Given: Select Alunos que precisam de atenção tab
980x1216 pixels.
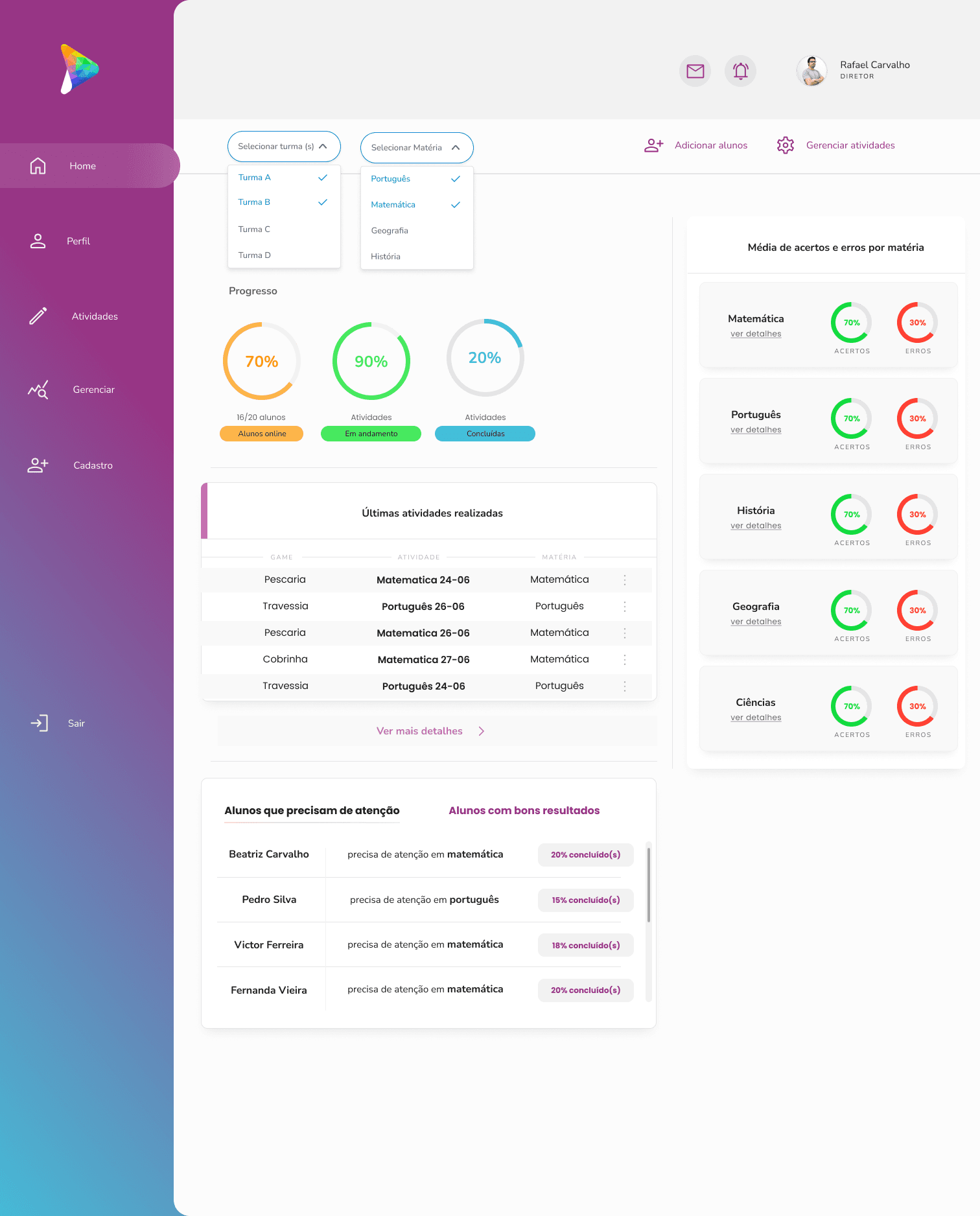Looking at the screenshot, I should (x=312, y=811).
